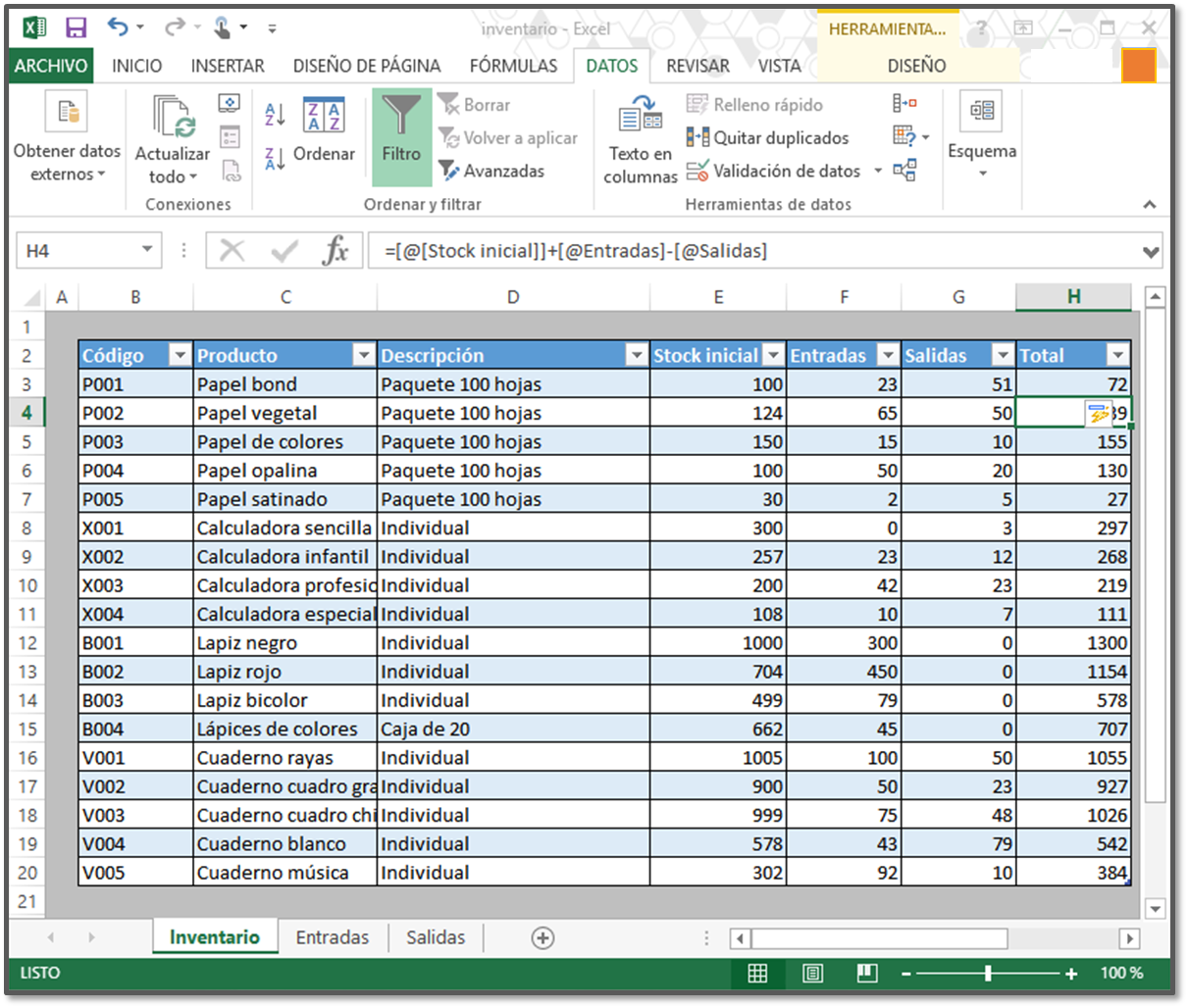Screen dimensions: 1188x1008
Task: Click the zoom slider handle
Action: pos(988,973)
